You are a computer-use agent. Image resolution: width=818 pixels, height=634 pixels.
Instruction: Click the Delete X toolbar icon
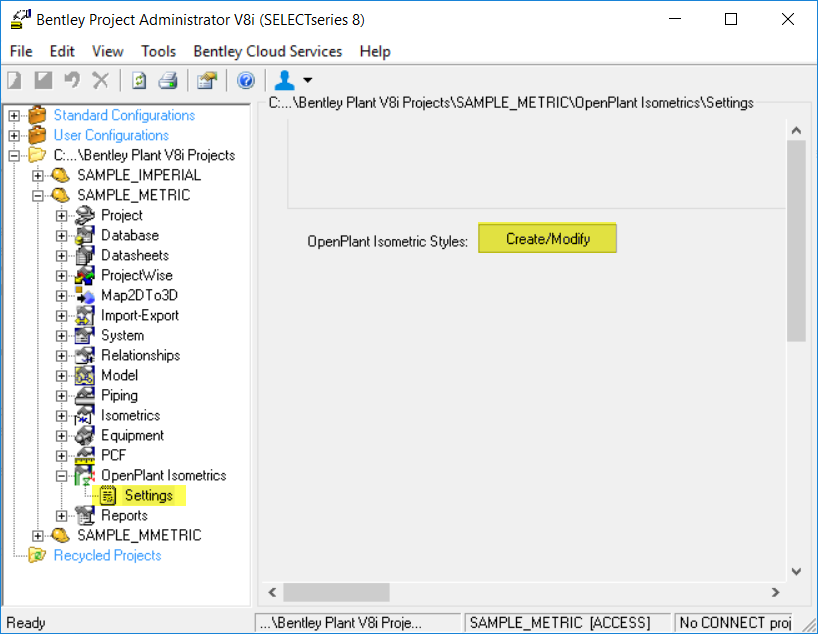[101, 80]
